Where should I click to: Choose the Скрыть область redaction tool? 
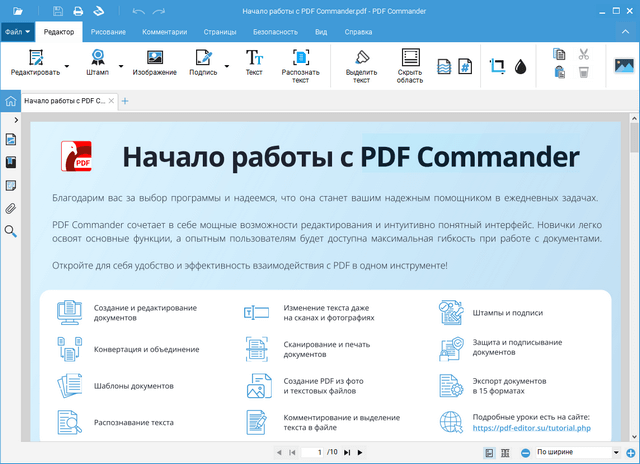point(410,65)
